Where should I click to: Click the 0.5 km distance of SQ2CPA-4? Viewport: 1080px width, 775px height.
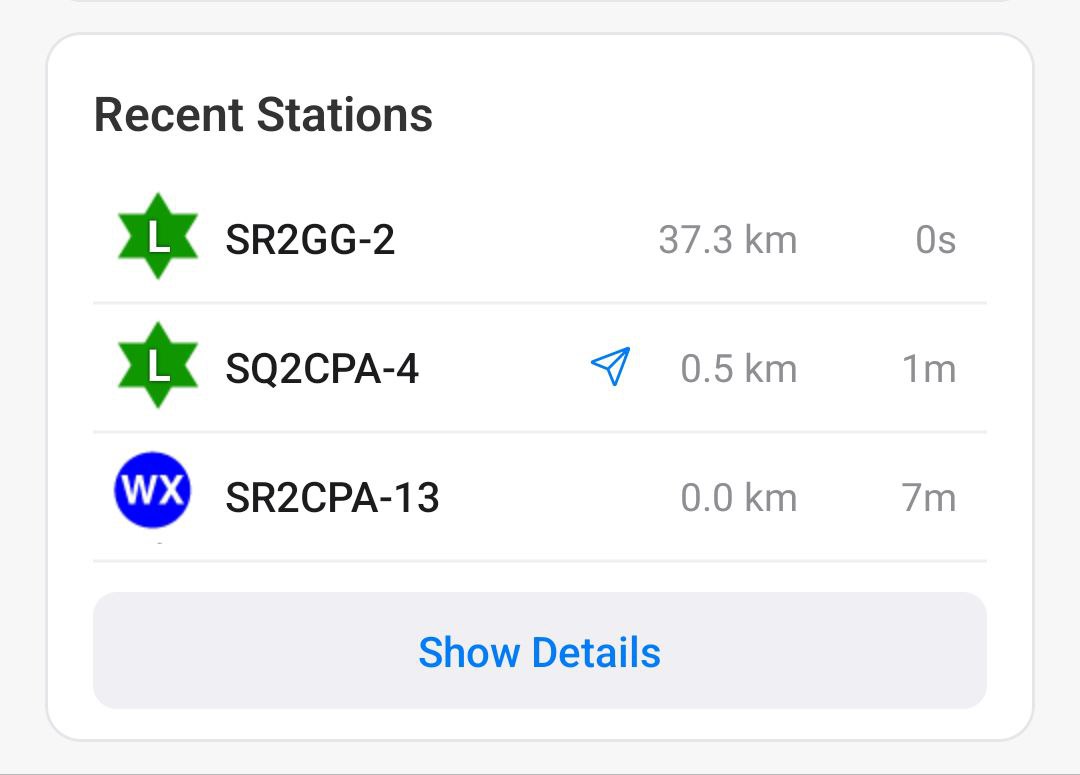[738, 369]
